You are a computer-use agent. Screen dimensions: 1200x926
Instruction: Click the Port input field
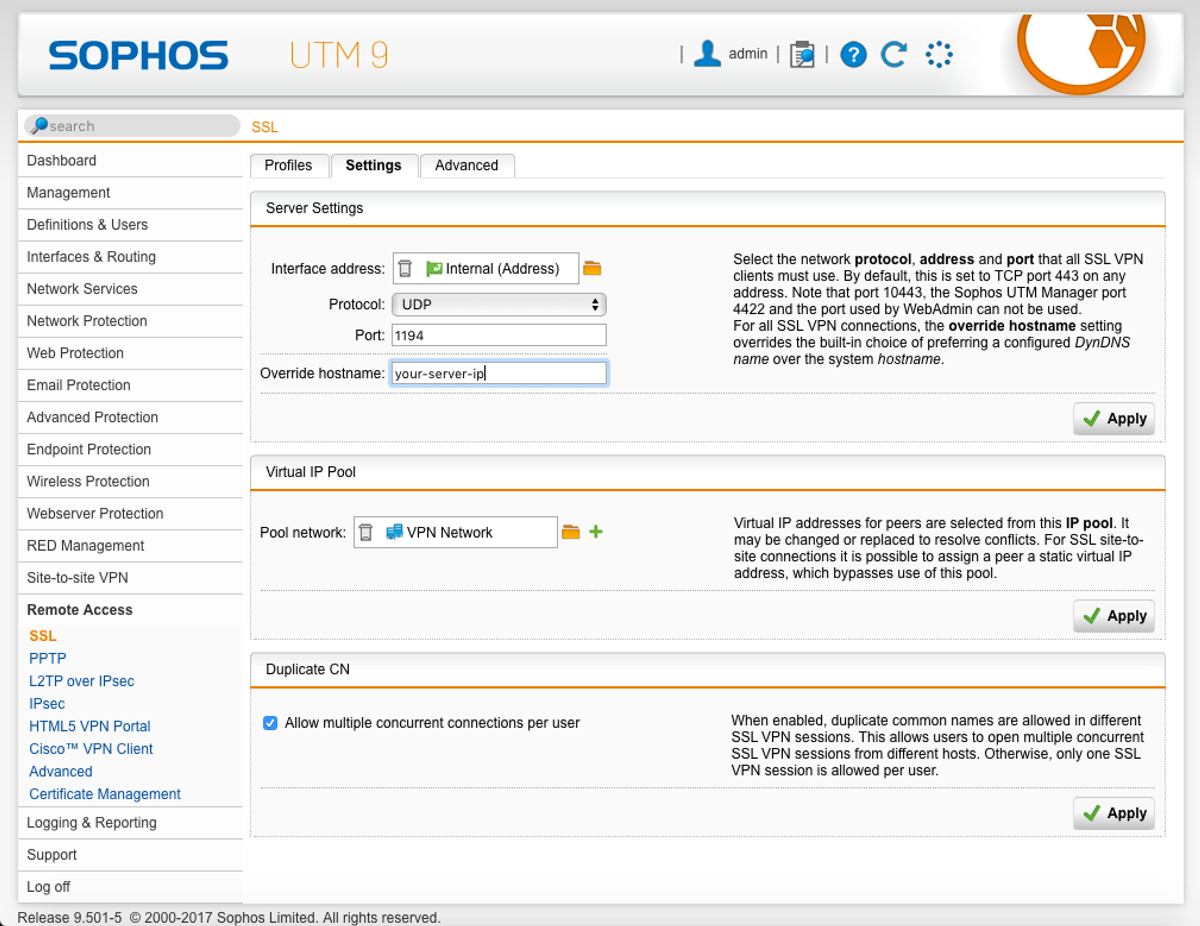click(x=499, y=336)
